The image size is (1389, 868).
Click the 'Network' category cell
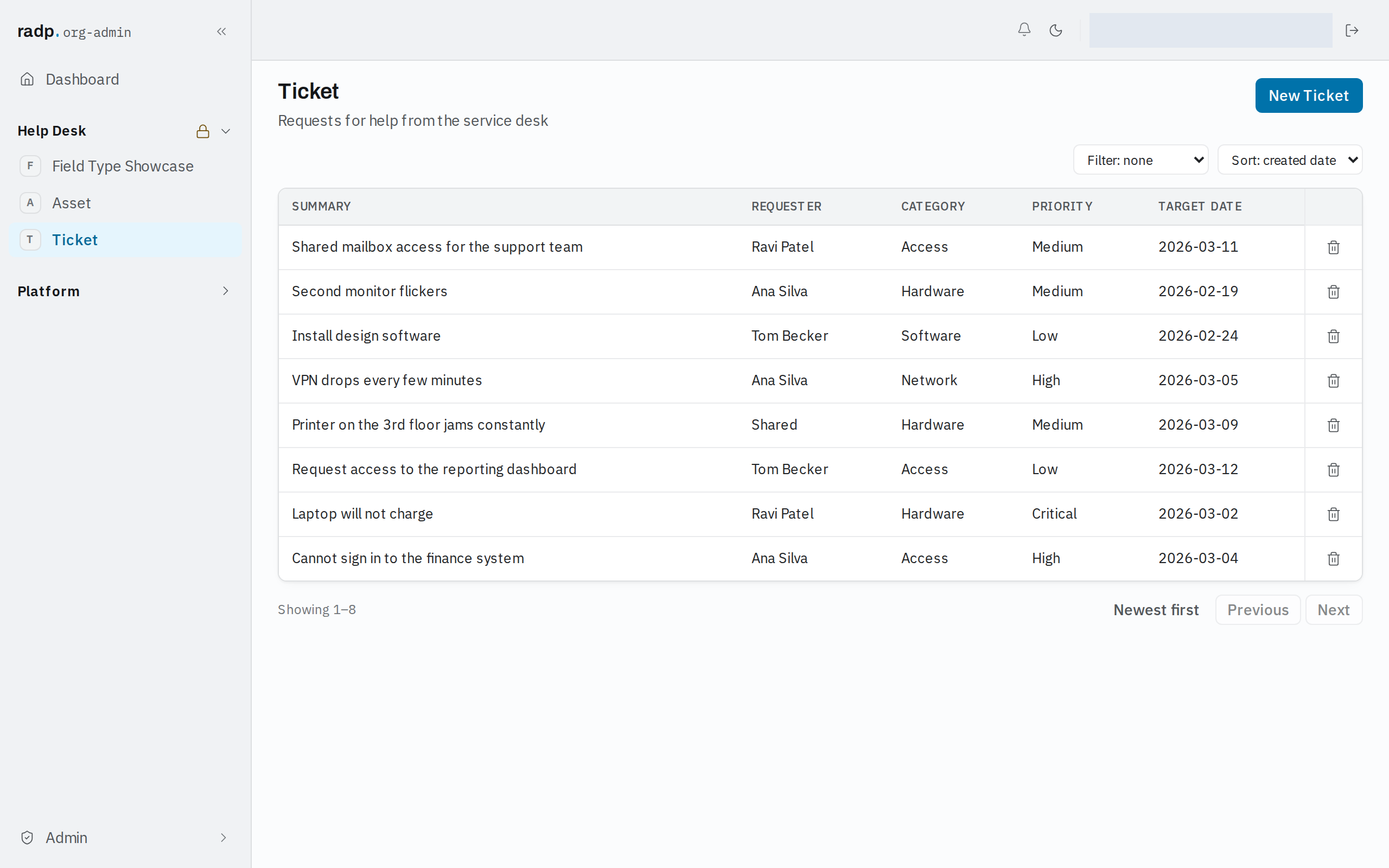pos(929,380)
